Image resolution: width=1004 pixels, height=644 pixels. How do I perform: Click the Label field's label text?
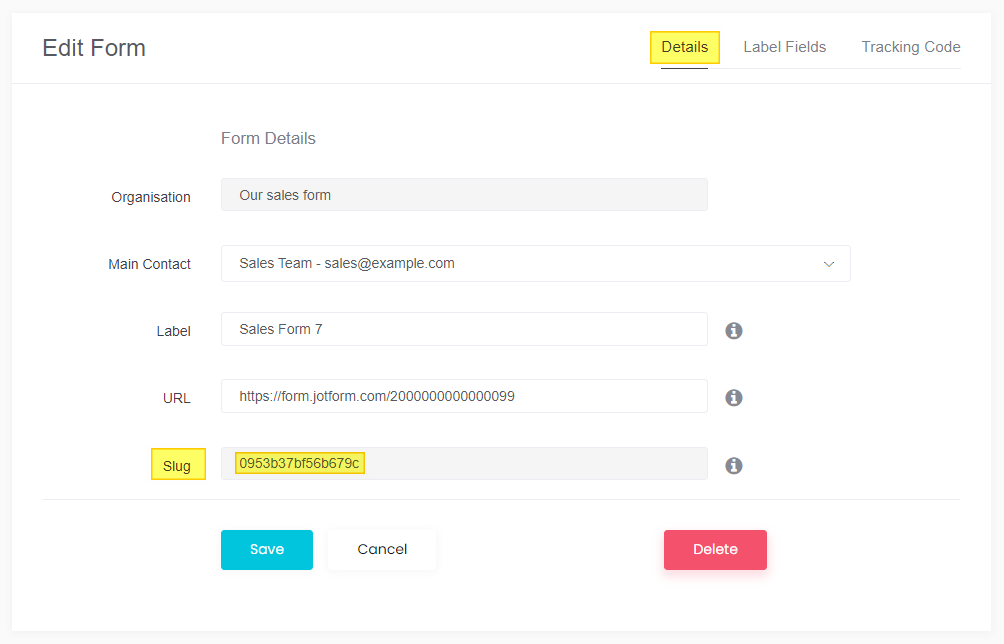(x=174, y=331)
